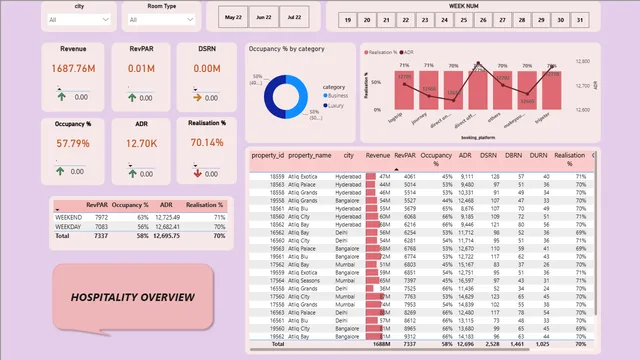Click the green up arrow under RevPAR
Screen dimensions: 640x360
point(132,98)
